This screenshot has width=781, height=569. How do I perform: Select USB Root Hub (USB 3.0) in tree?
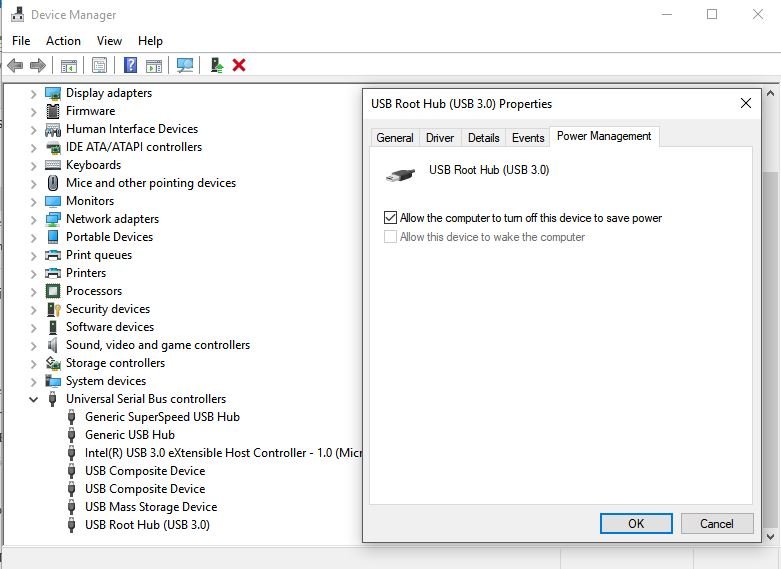147,525
